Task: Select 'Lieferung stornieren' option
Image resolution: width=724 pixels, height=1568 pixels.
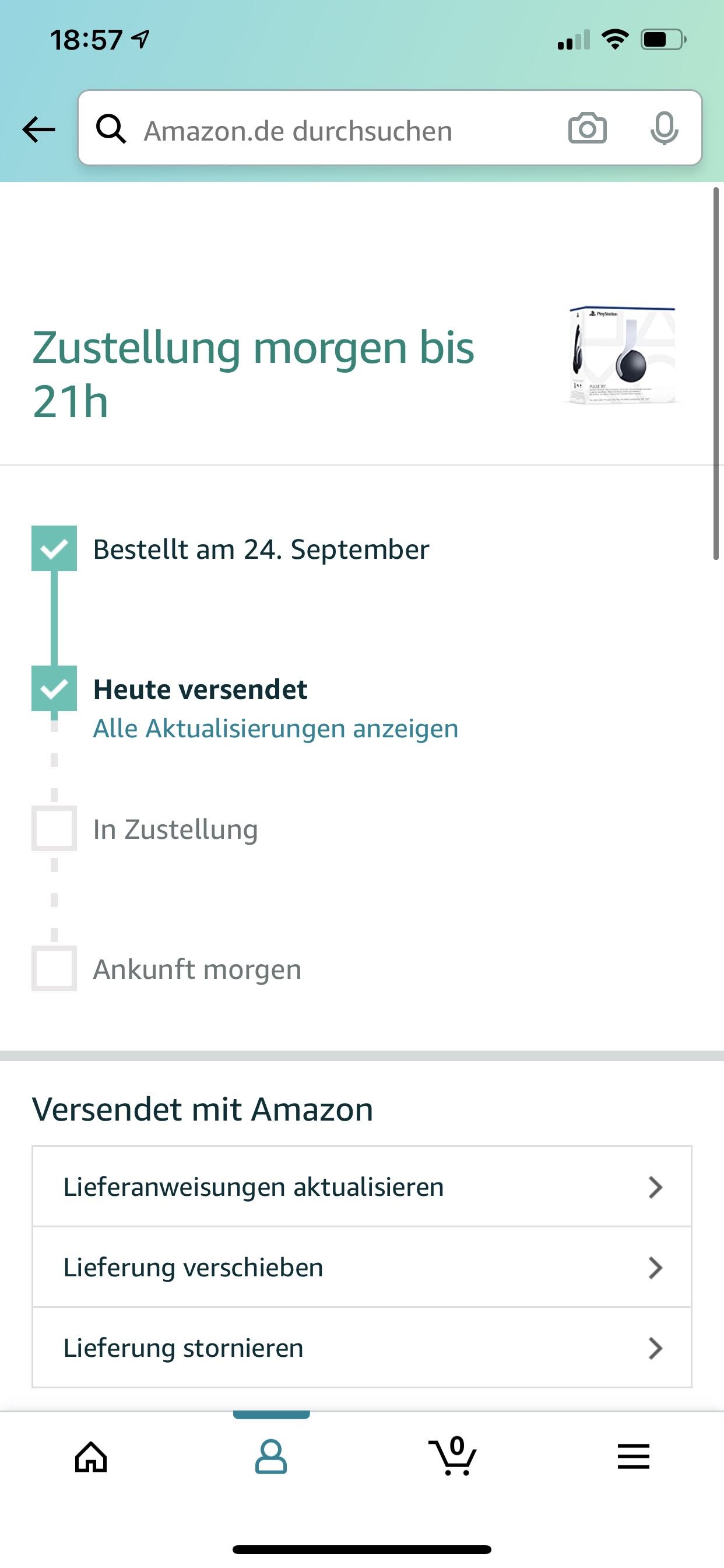Action: click(362, 1348)
